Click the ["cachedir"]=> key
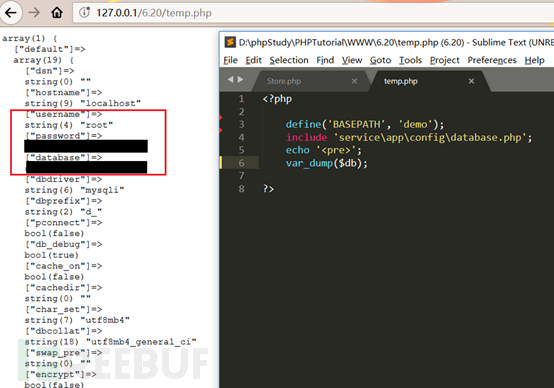Screen dimensions: 554x388 (64, 288)
